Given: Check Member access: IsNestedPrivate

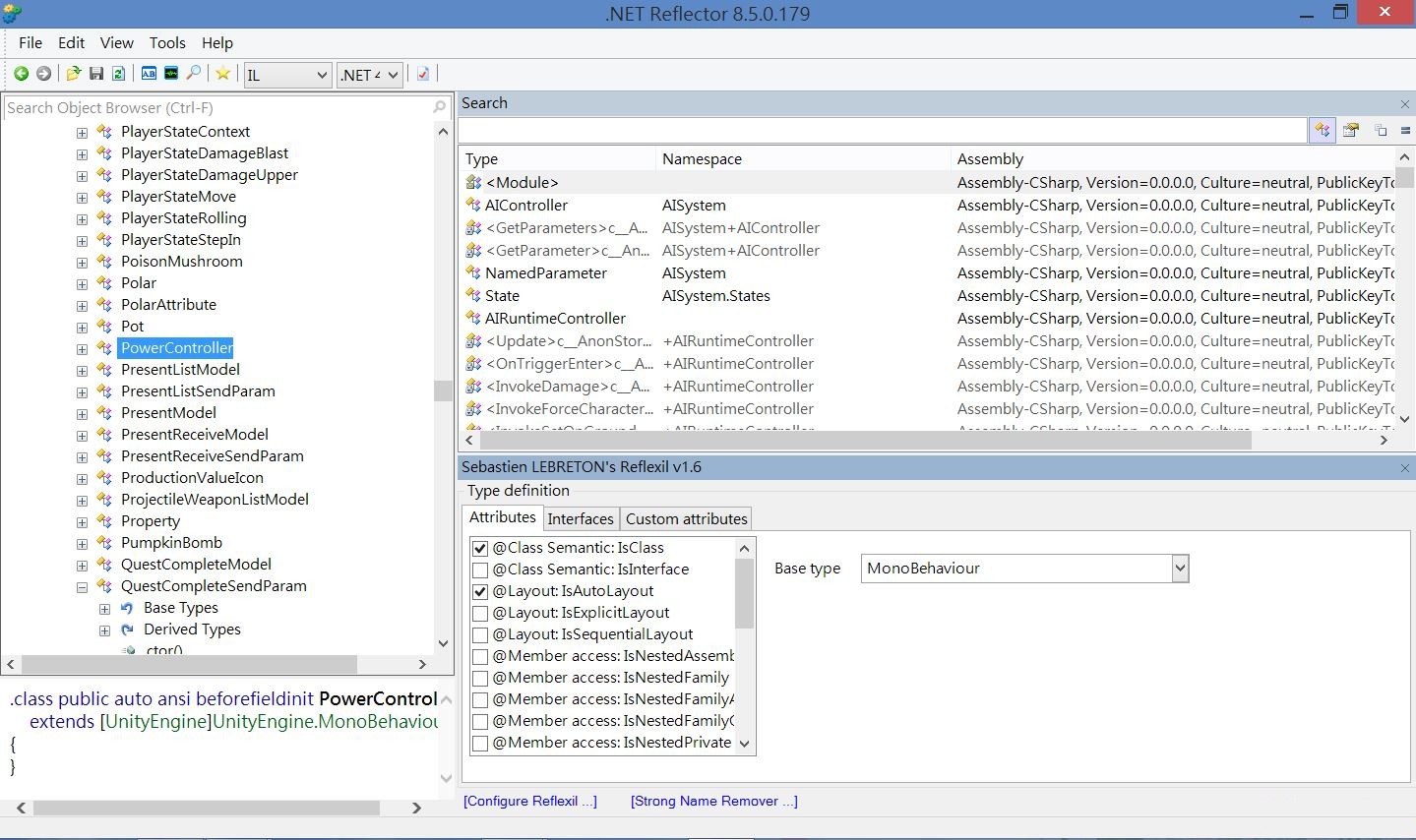Looking at the screenshot, I should (480, 743).
